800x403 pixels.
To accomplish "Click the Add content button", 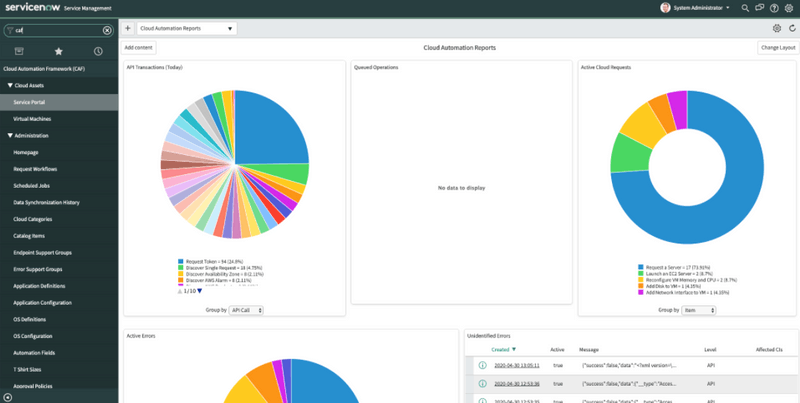I will 140,47.
